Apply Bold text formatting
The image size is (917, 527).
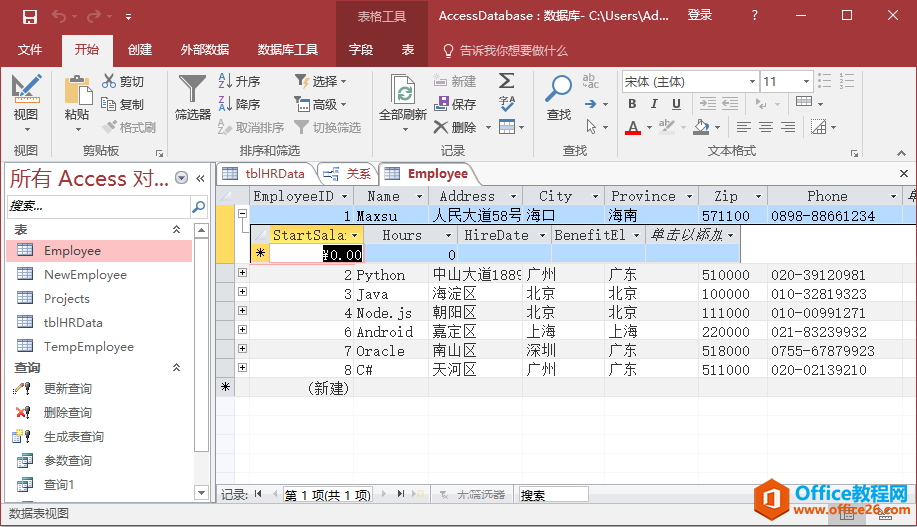point(632,104)
